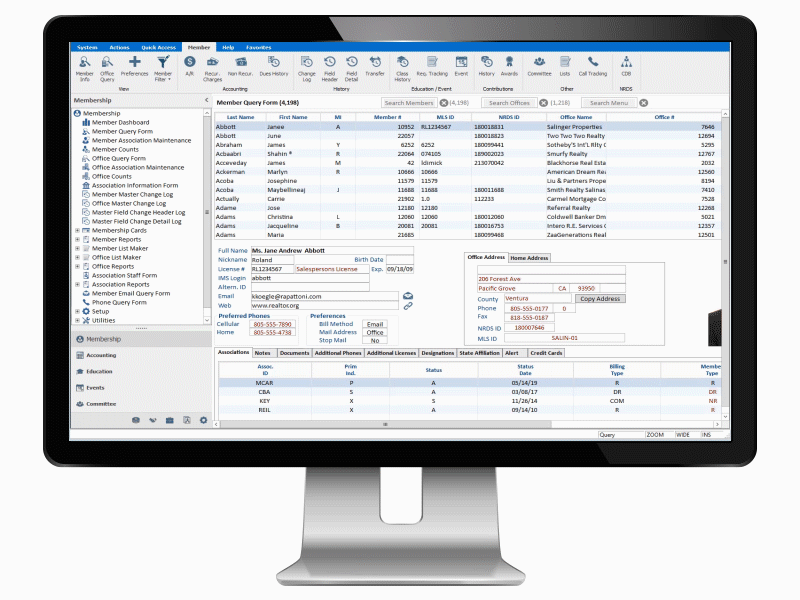
Task: Open the Home Address tab
Action: click(530, 258)
